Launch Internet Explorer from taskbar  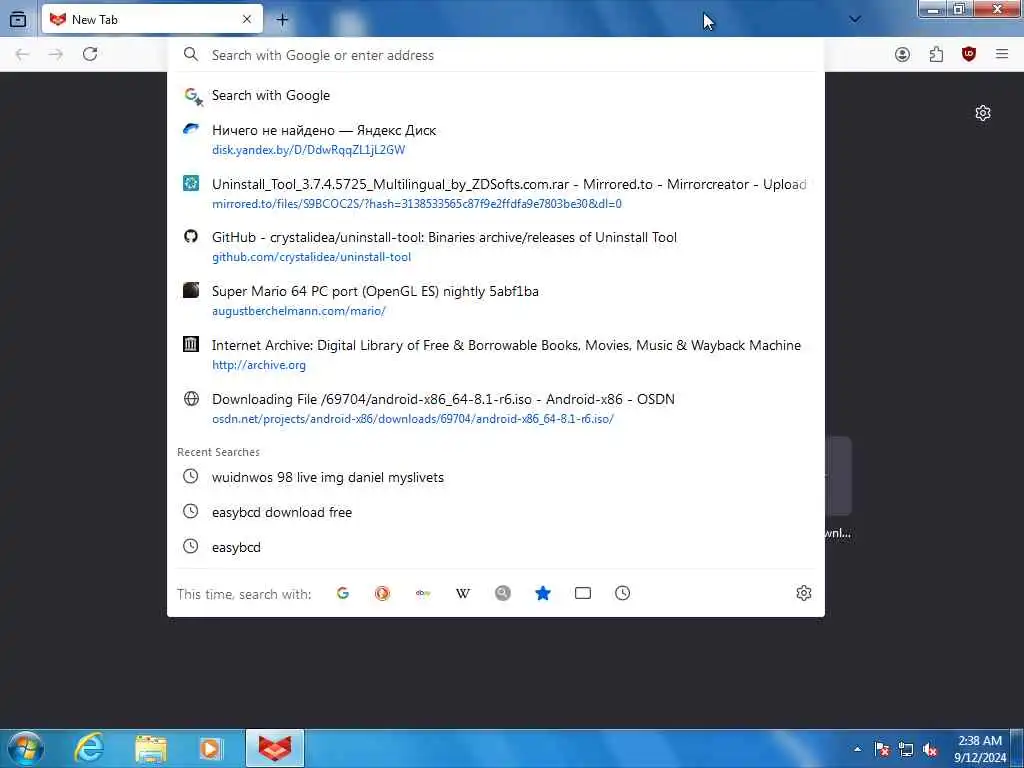[x=88, y=748]
